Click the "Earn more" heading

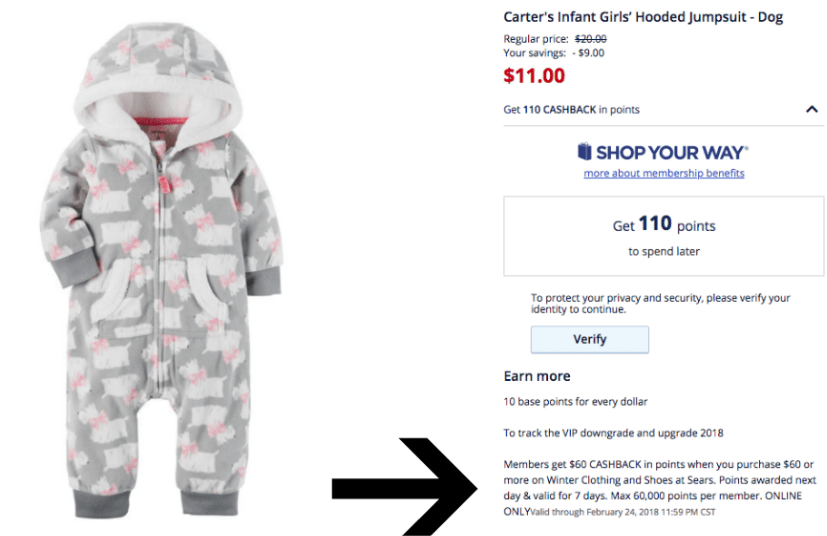(537, 376)
